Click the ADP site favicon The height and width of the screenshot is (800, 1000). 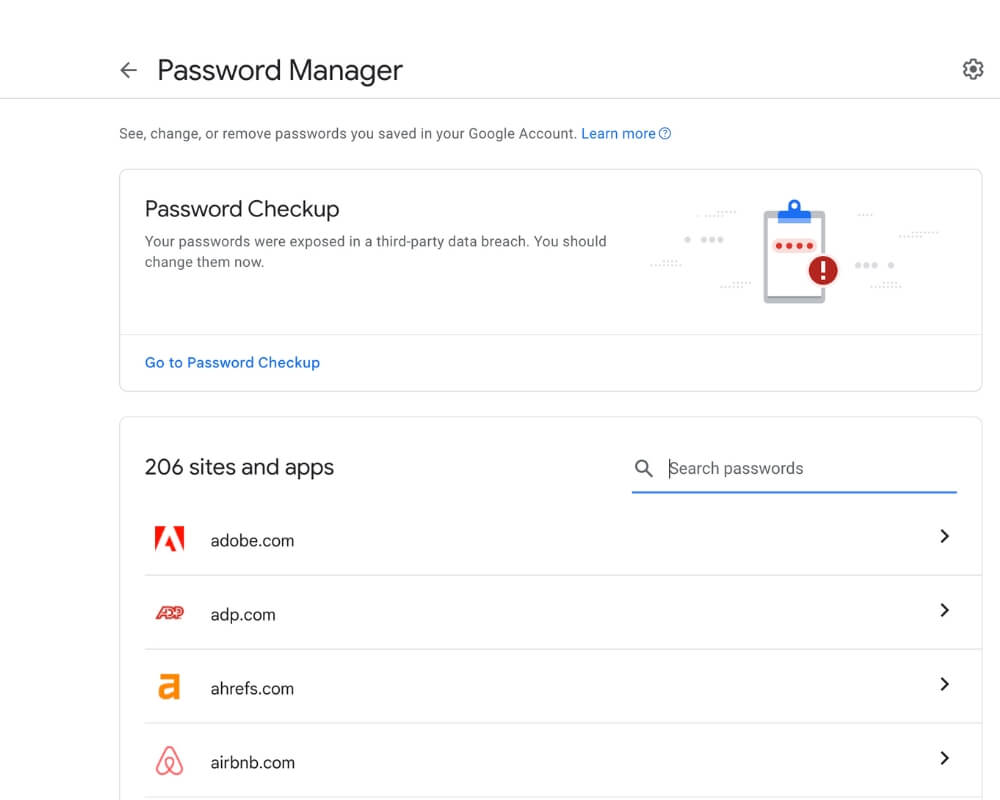[x=169, y=612]
